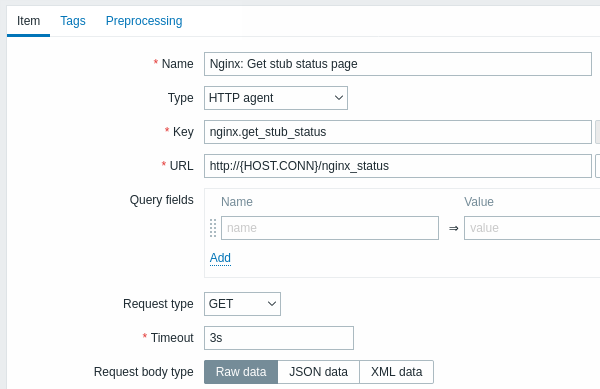Click the query field value placeholder input
The width and height of the screenshot is (600, 389).
tap(532, 228)
